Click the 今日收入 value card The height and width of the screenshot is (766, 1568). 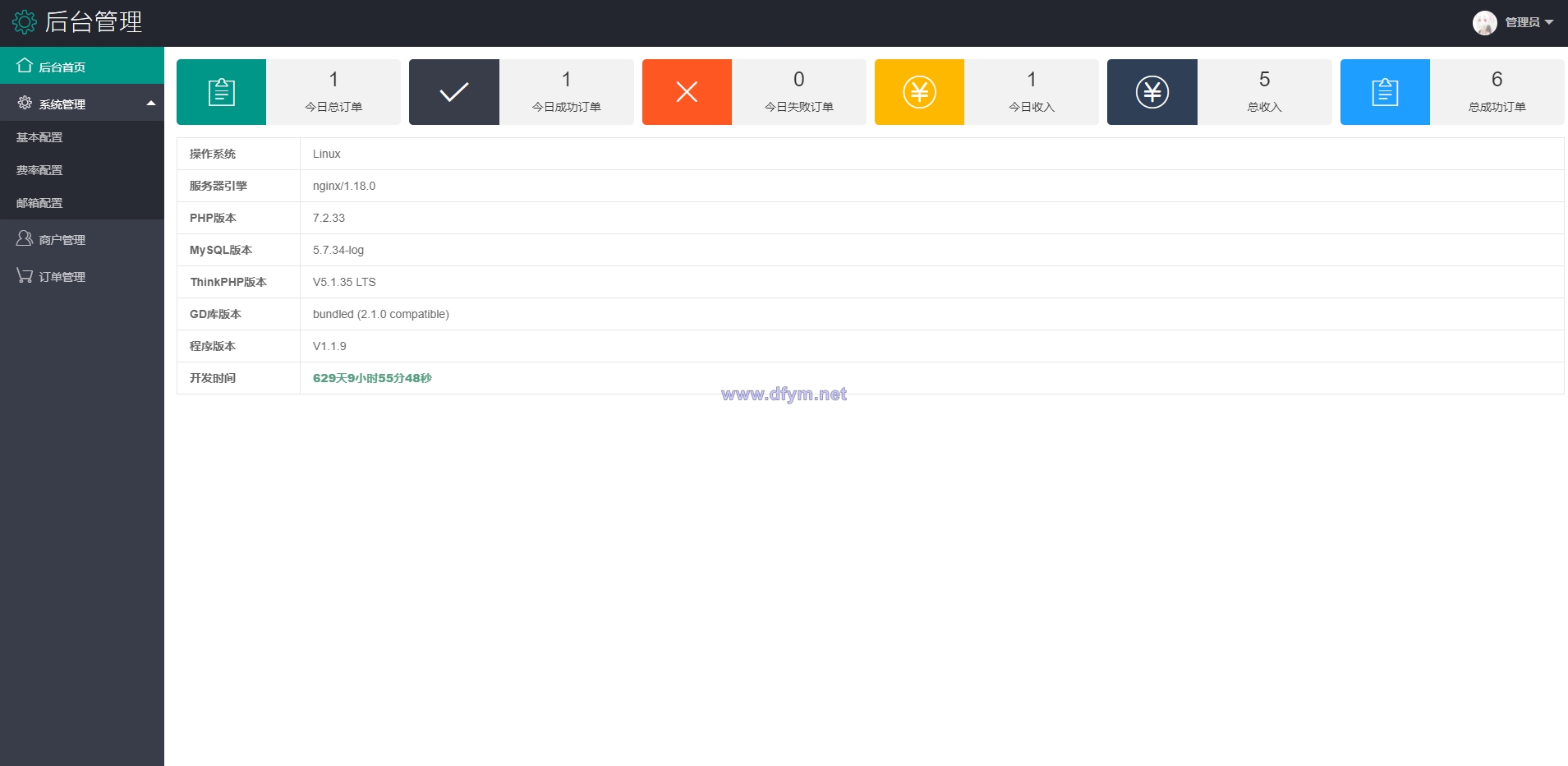pos(1032,92)
